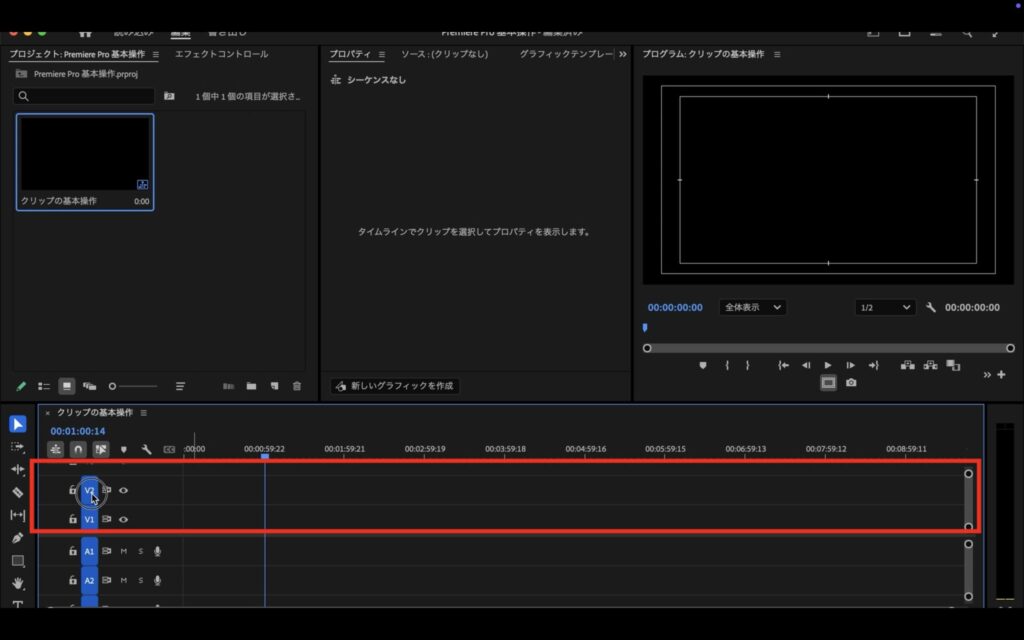Viewport: 1024px width, 640px height.
Task: Select the Razor tool
Action: click(x=18, y=492)
